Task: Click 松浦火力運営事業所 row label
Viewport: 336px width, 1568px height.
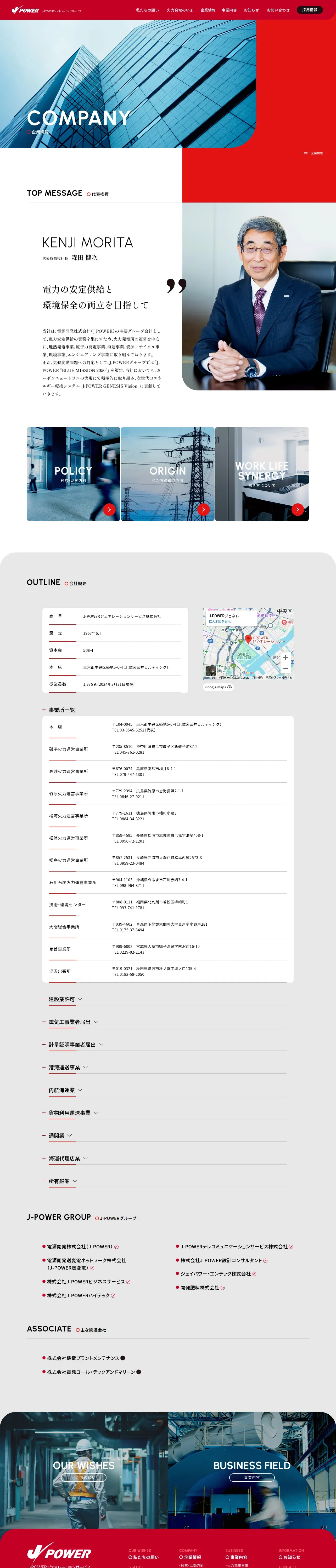Action: coord(68,838)
